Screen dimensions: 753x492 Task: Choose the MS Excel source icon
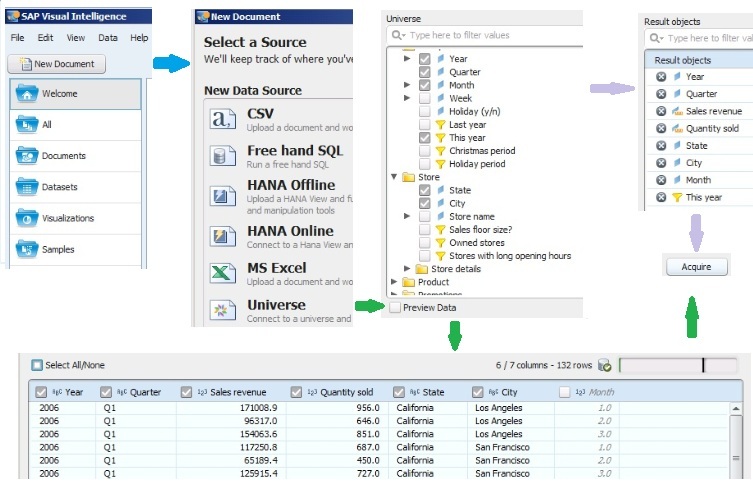[222, 273]
